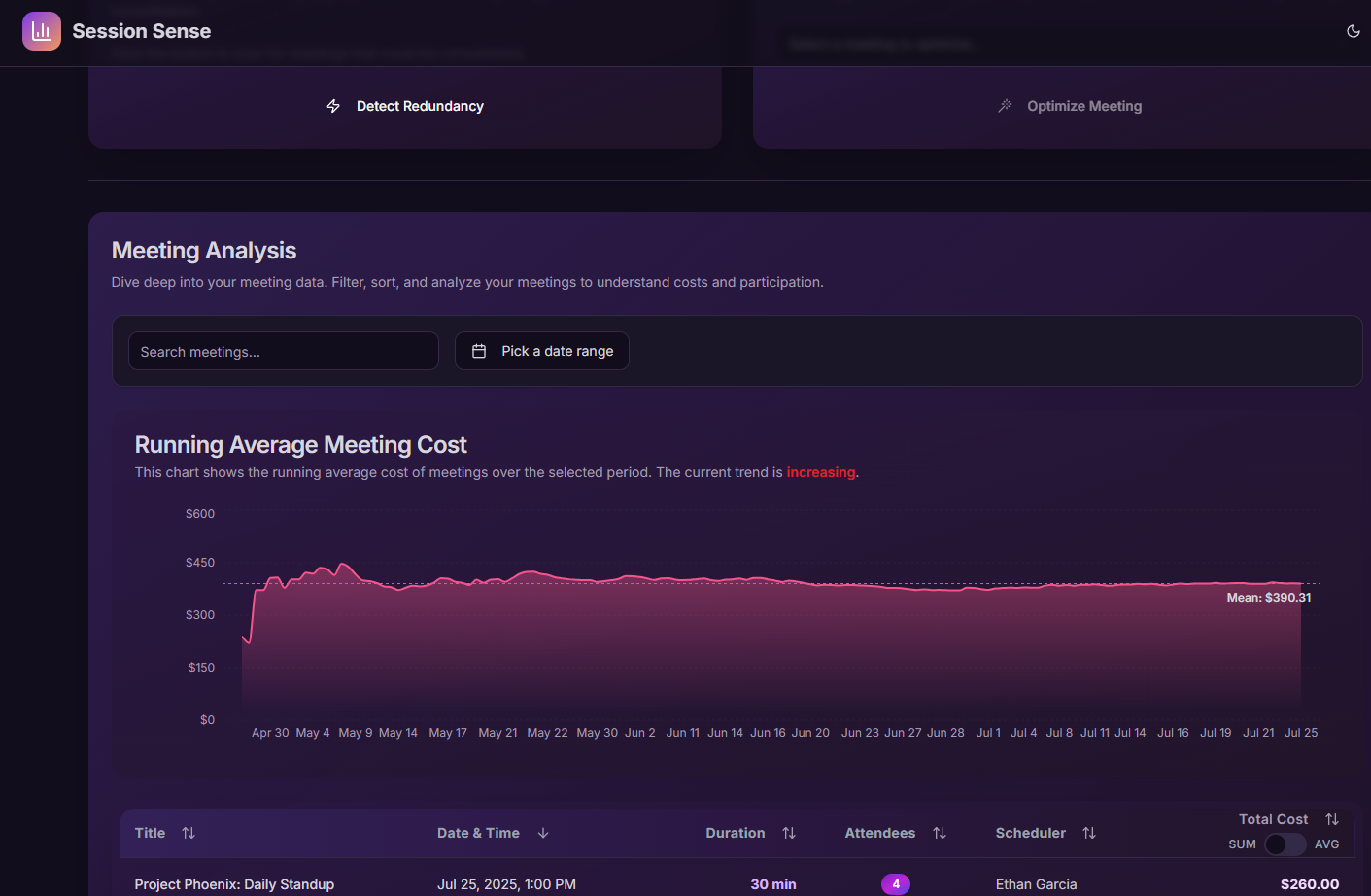Screen dimensions: 1371x896
Task: Open the Pick a date range picker
Action: click(x=542, y=351)
